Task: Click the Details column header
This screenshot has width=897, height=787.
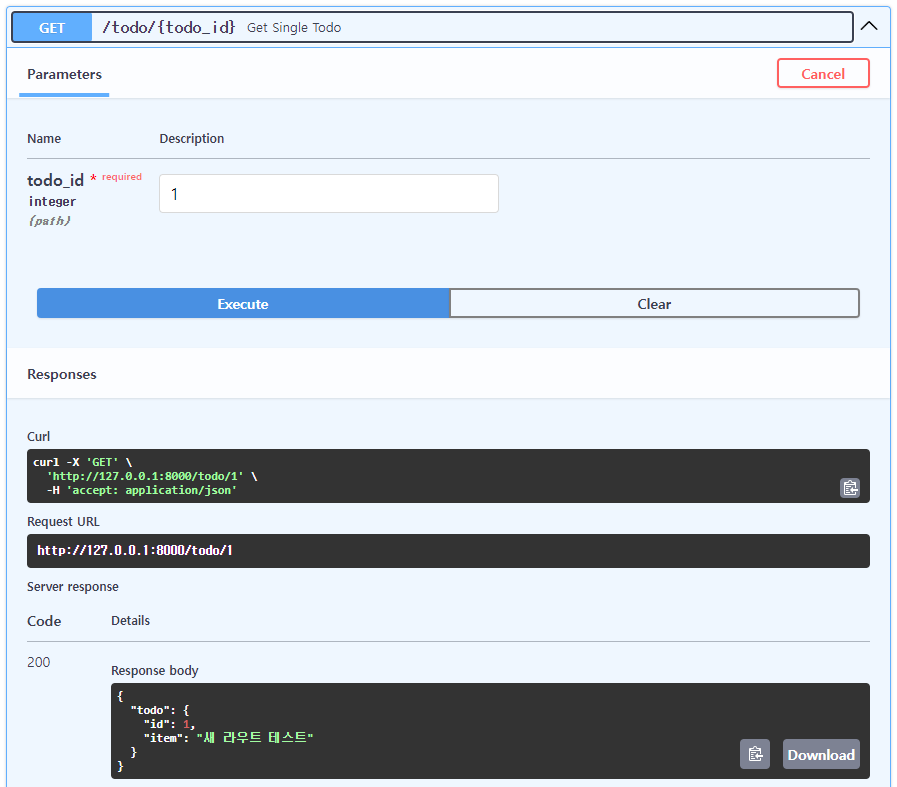Action: coord(130,621)
